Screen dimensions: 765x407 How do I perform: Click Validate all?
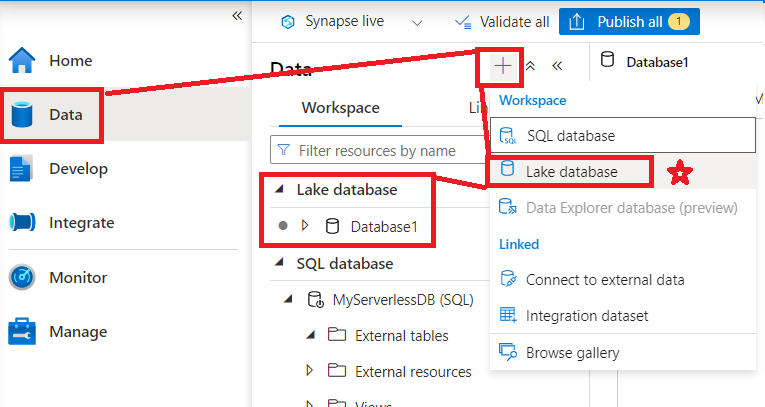(502, 22)
